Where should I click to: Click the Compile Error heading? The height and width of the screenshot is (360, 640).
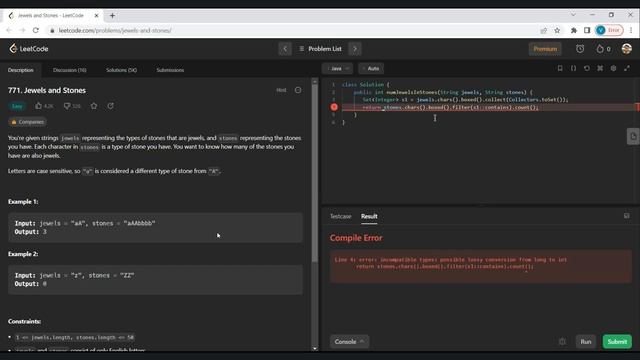[x=356, y=238]
